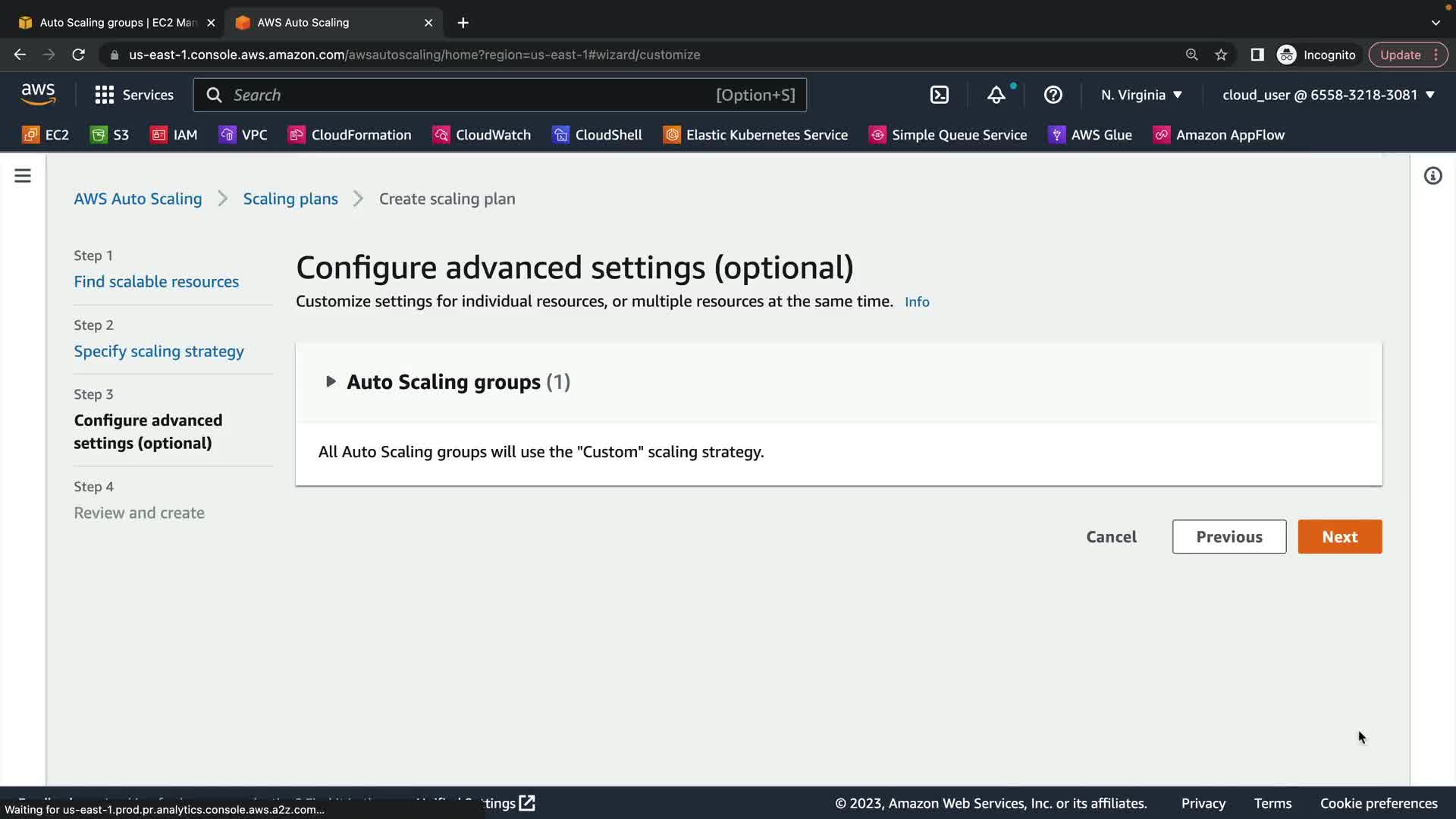Click the AWS logo home icon
Image resolution: width=1456 pixels, height=819 pixels.
38,94
